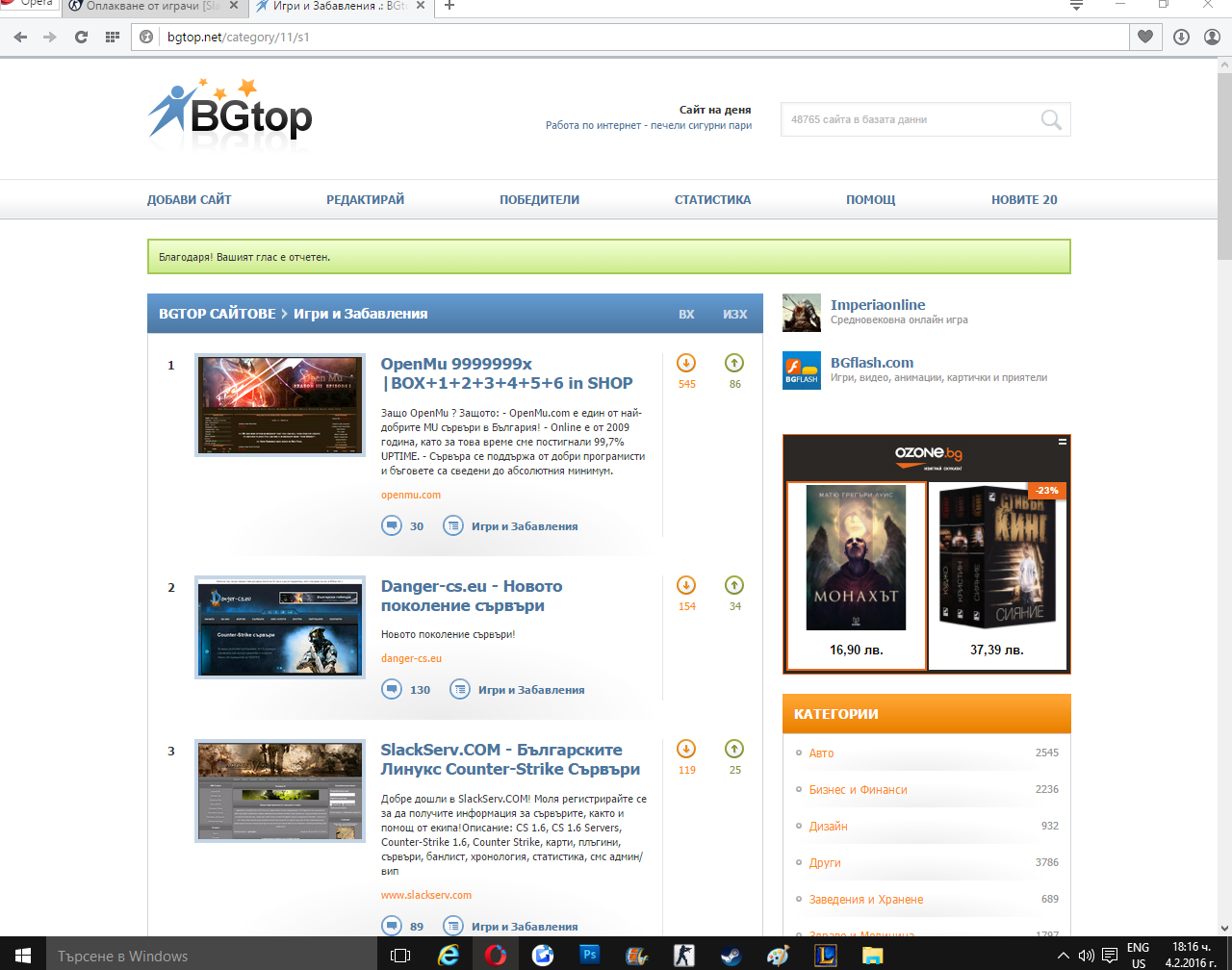Open the Danger-cs.eu title link
This screenshot has width=1232, height=970.
pyautogui.click(x=472, y=596)
